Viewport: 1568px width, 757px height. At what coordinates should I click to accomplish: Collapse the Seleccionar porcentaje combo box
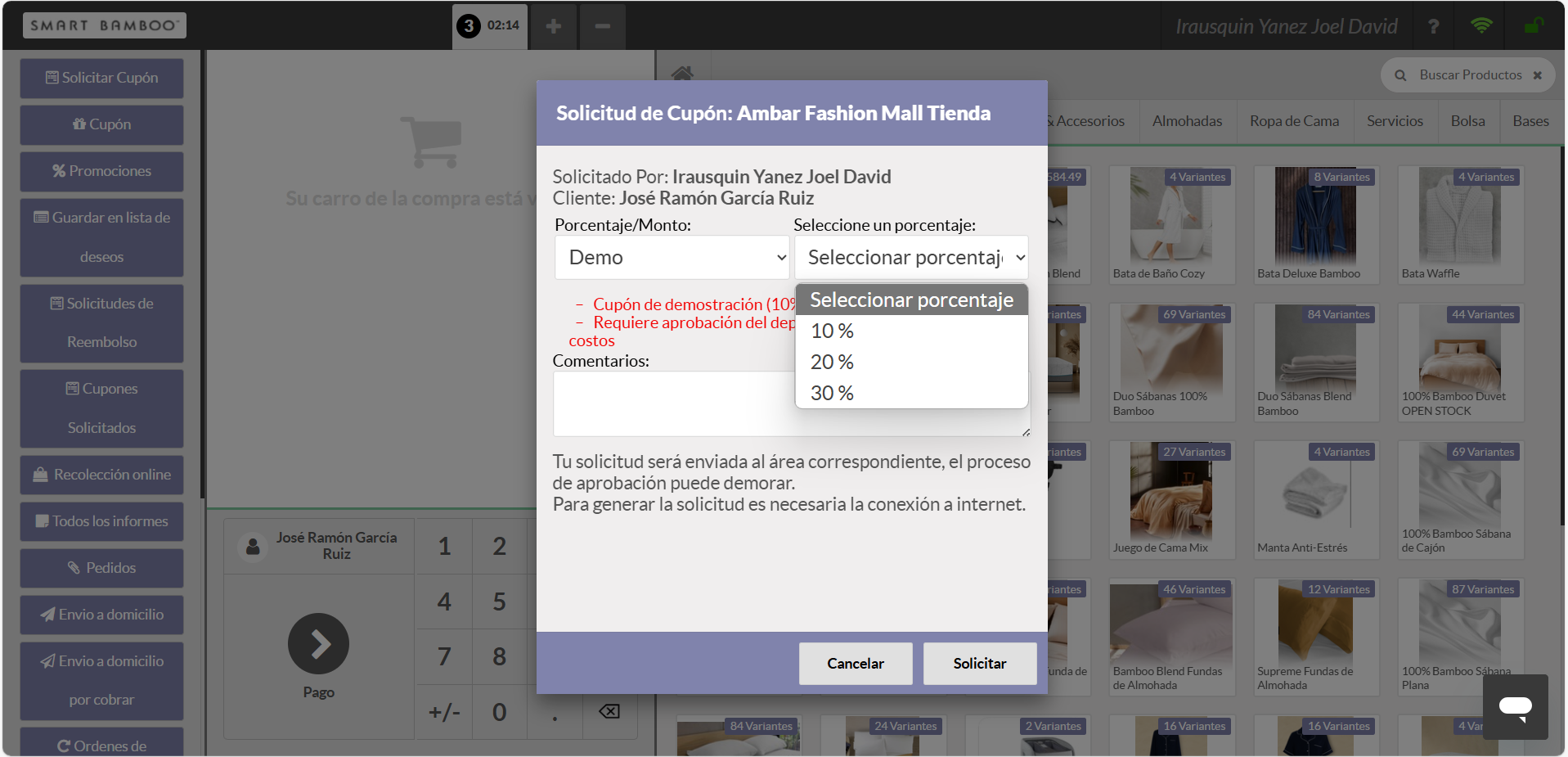pos(911,258)
